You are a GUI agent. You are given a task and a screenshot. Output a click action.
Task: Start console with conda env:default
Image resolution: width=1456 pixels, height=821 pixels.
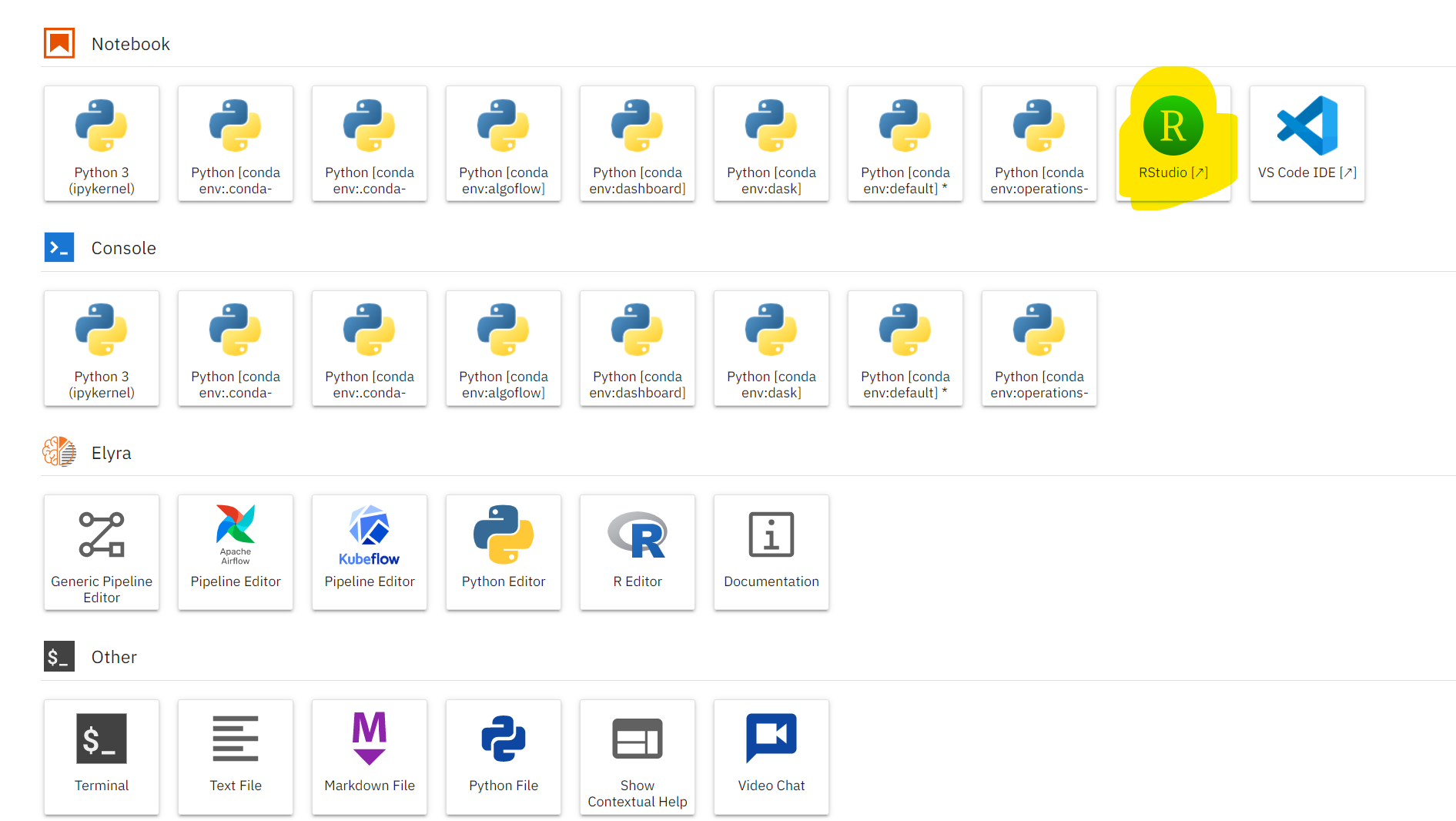coord(905,348)
